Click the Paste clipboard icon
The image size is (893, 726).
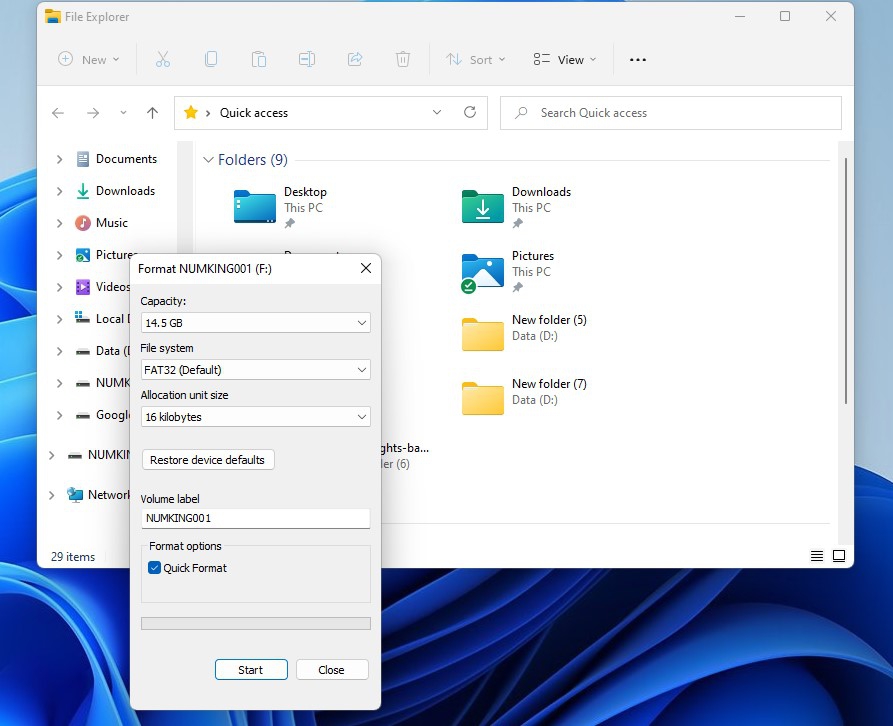(259, 59)
